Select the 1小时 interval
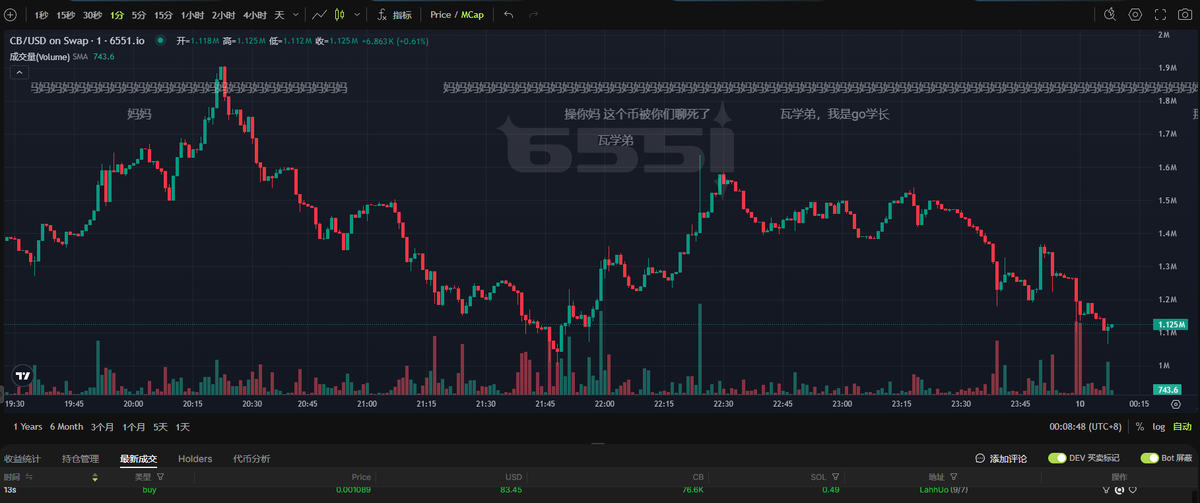 [x=193, y=15]
